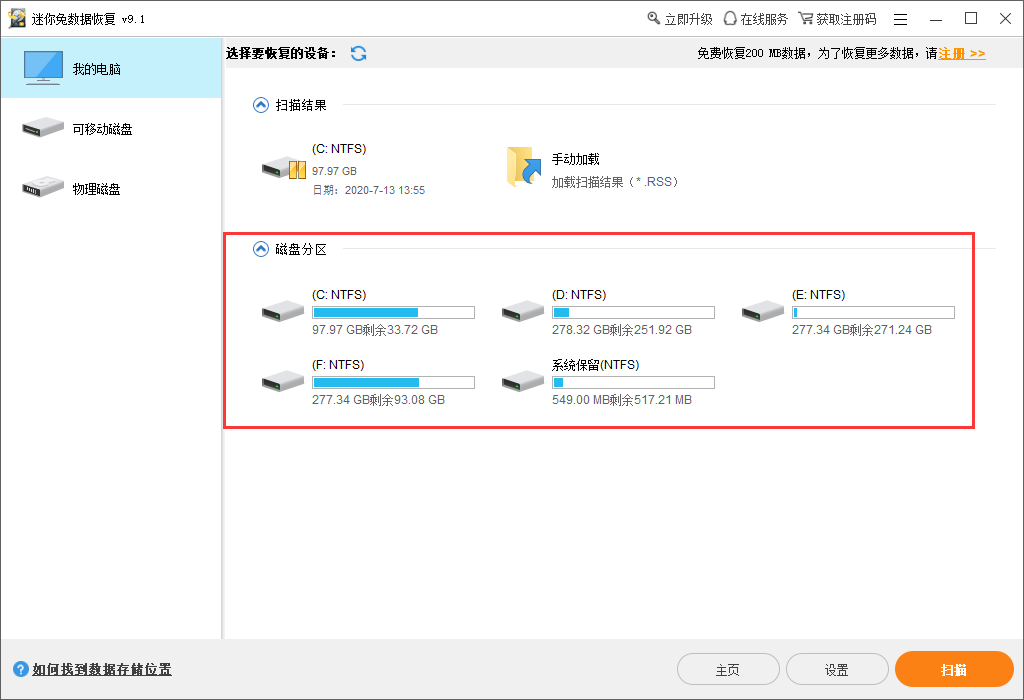
Task: Open 获取注册码 menu item
Action: [838, 19]
